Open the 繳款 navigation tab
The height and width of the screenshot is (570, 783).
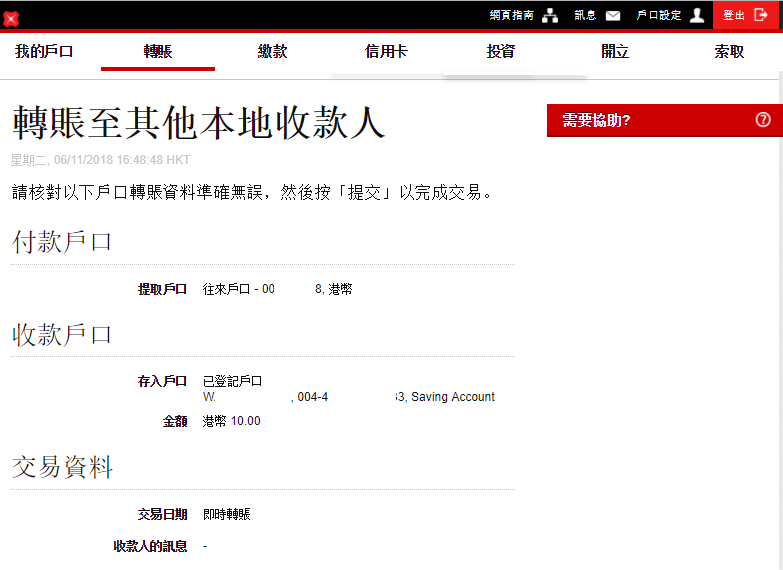point(272,52)
